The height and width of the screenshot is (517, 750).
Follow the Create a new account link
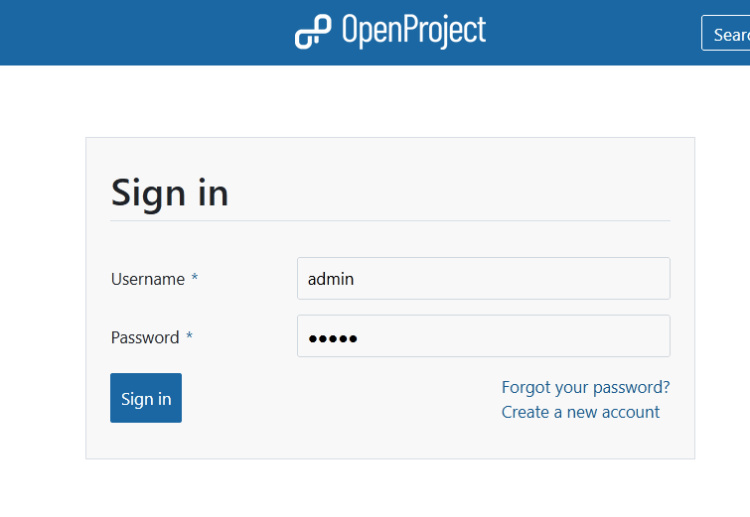[x=580, y=412]
